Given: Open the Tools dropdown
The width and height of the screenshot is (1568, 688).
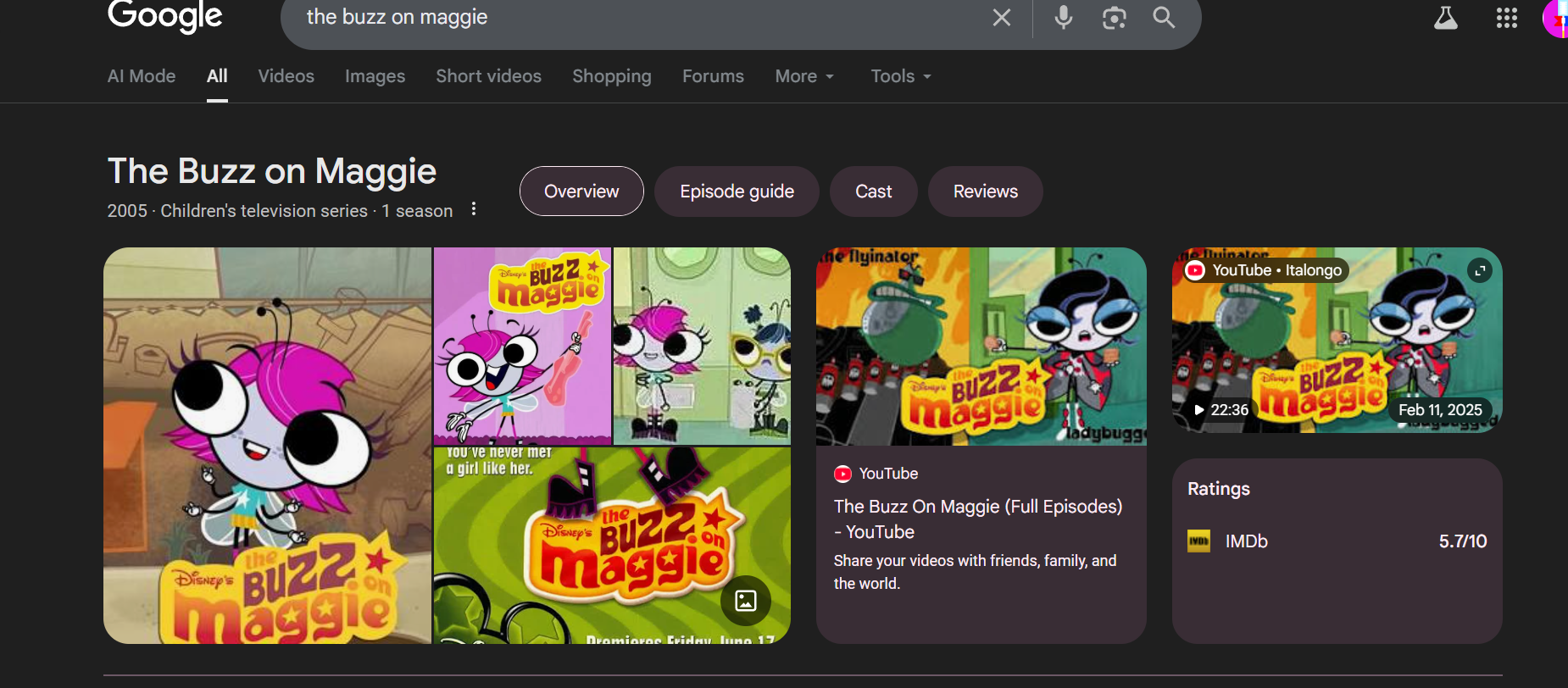Looking at the screenshot, I should (900, 76).
